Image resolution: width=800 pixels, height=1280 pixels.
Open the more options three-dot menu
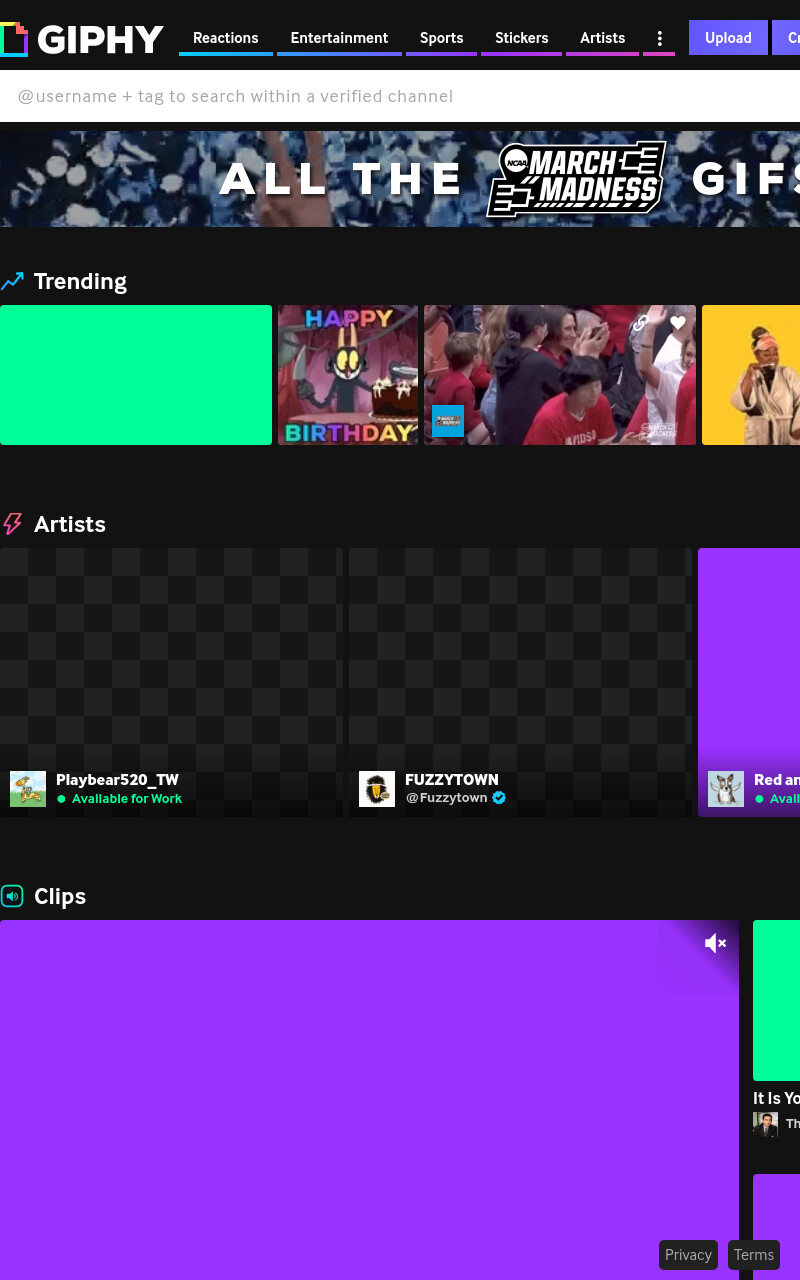pyautogui.click(x=659, y=38)
